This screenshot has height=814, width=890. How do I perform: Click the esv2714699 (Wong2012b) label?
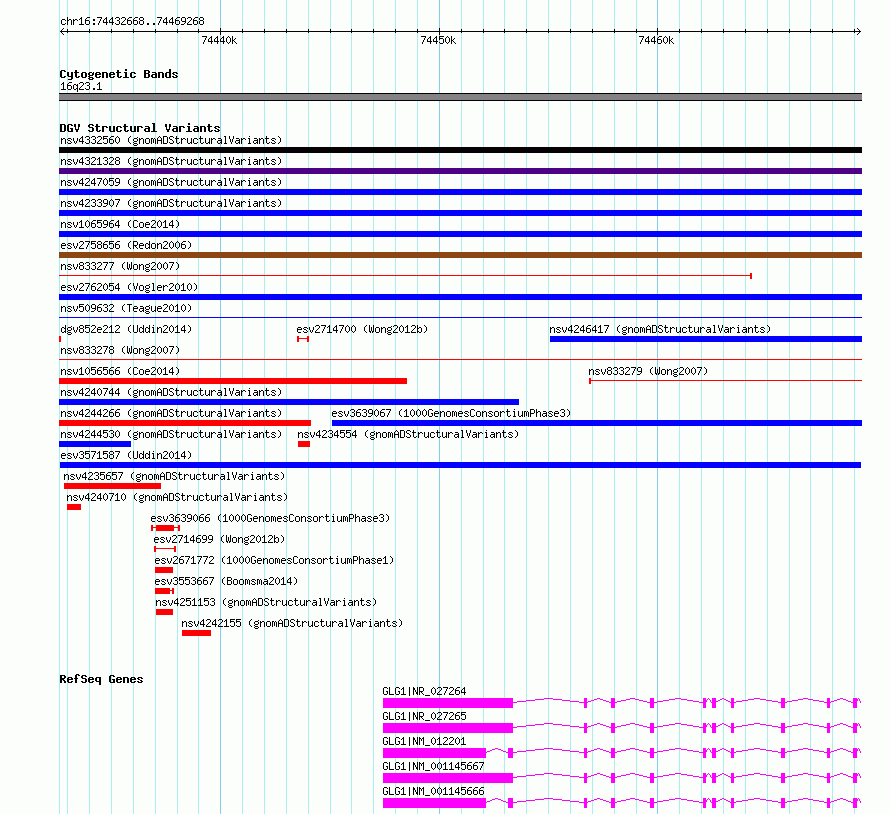(x=219, y=539)
